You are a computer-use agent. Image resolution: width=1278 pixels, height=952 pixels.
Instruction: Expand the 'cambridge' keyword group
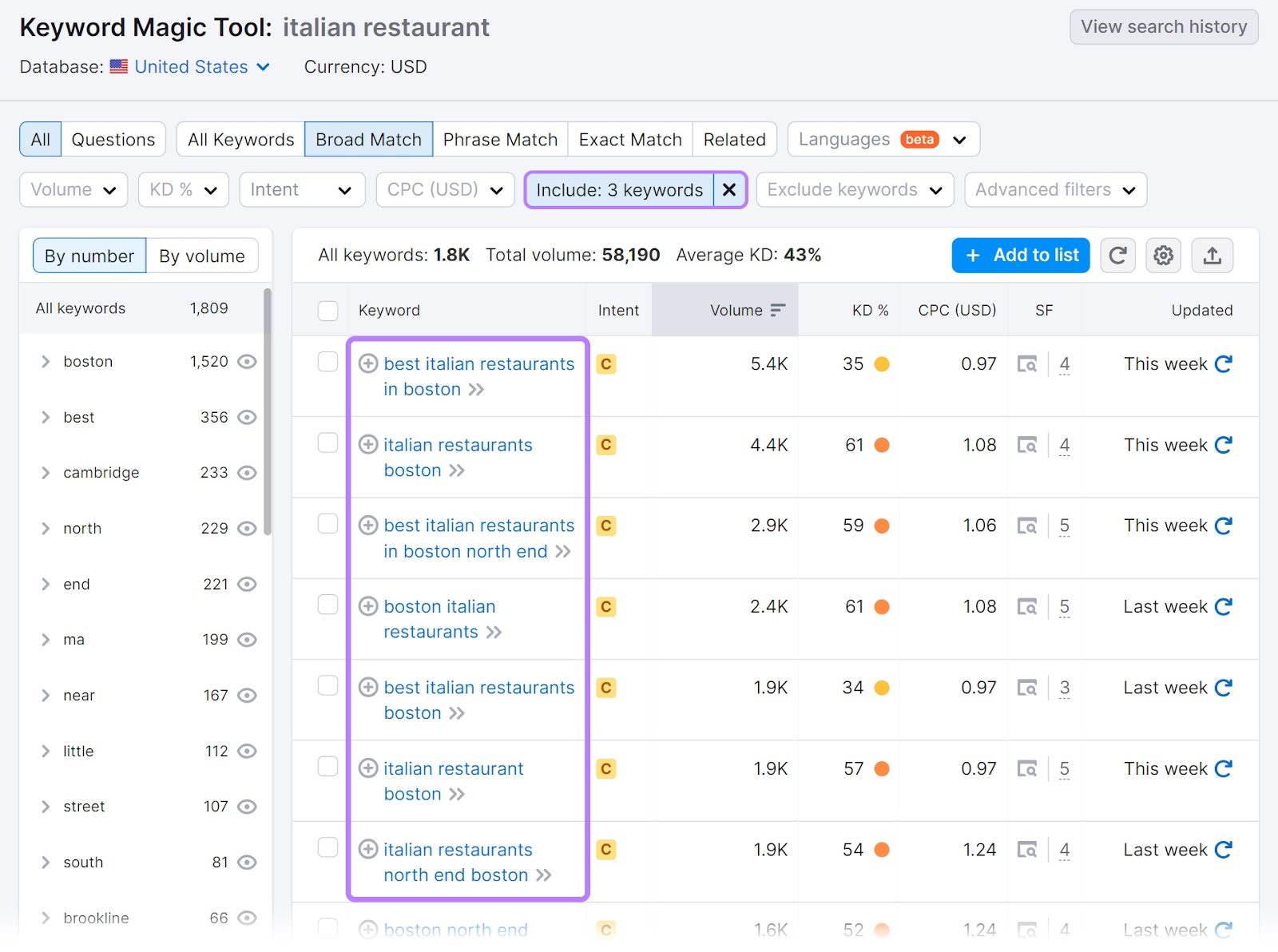pyautogui.click(x=46, y=472)
